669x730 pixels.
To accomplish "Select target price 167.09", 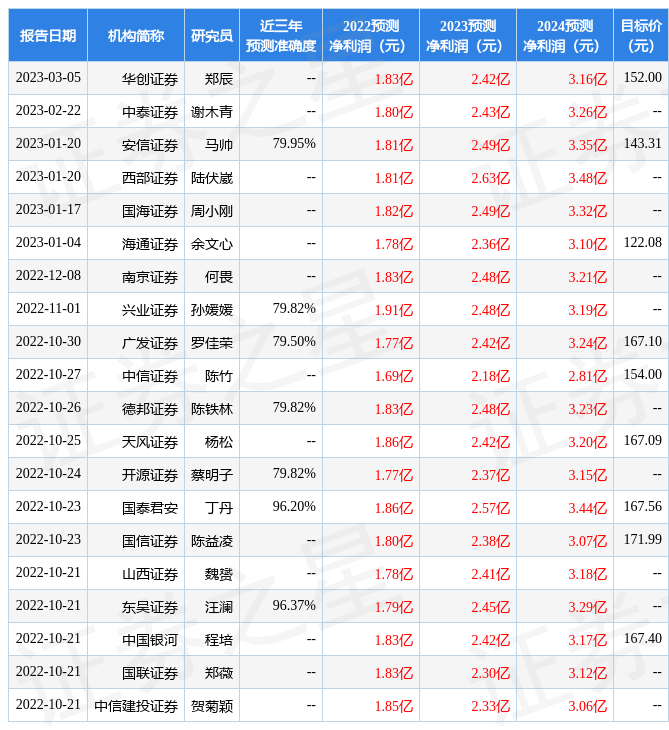I will point(642,441).
